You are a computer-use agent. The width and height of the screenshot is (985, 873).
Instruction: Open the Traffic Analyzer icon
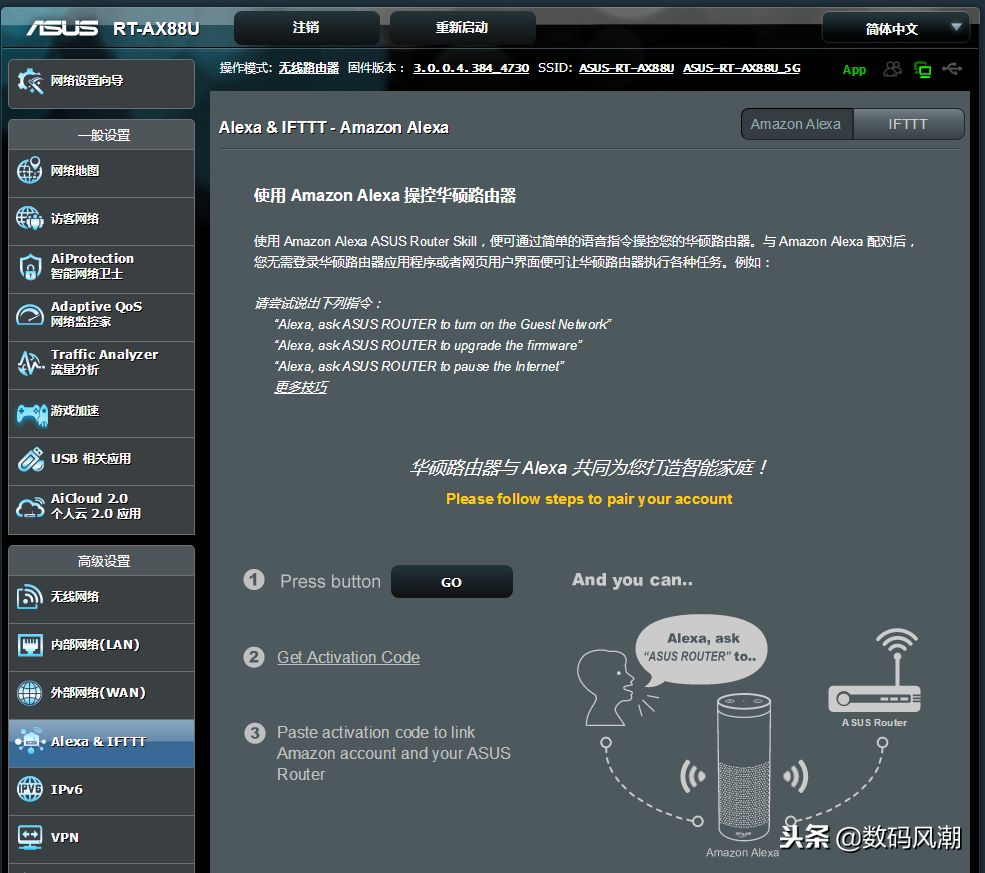30,362
